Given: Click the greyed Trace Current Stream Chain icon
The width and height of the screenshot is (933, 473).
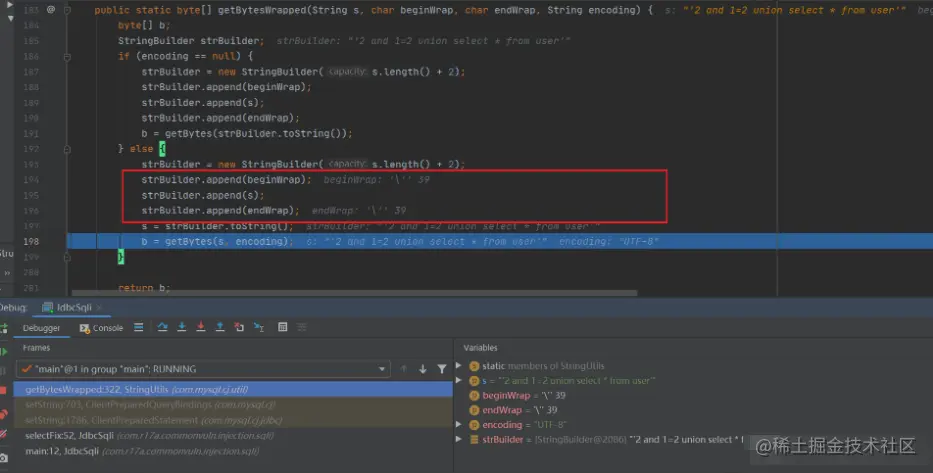Looking at the screenshot, I should pyautogui.click(x=302, y=327).
